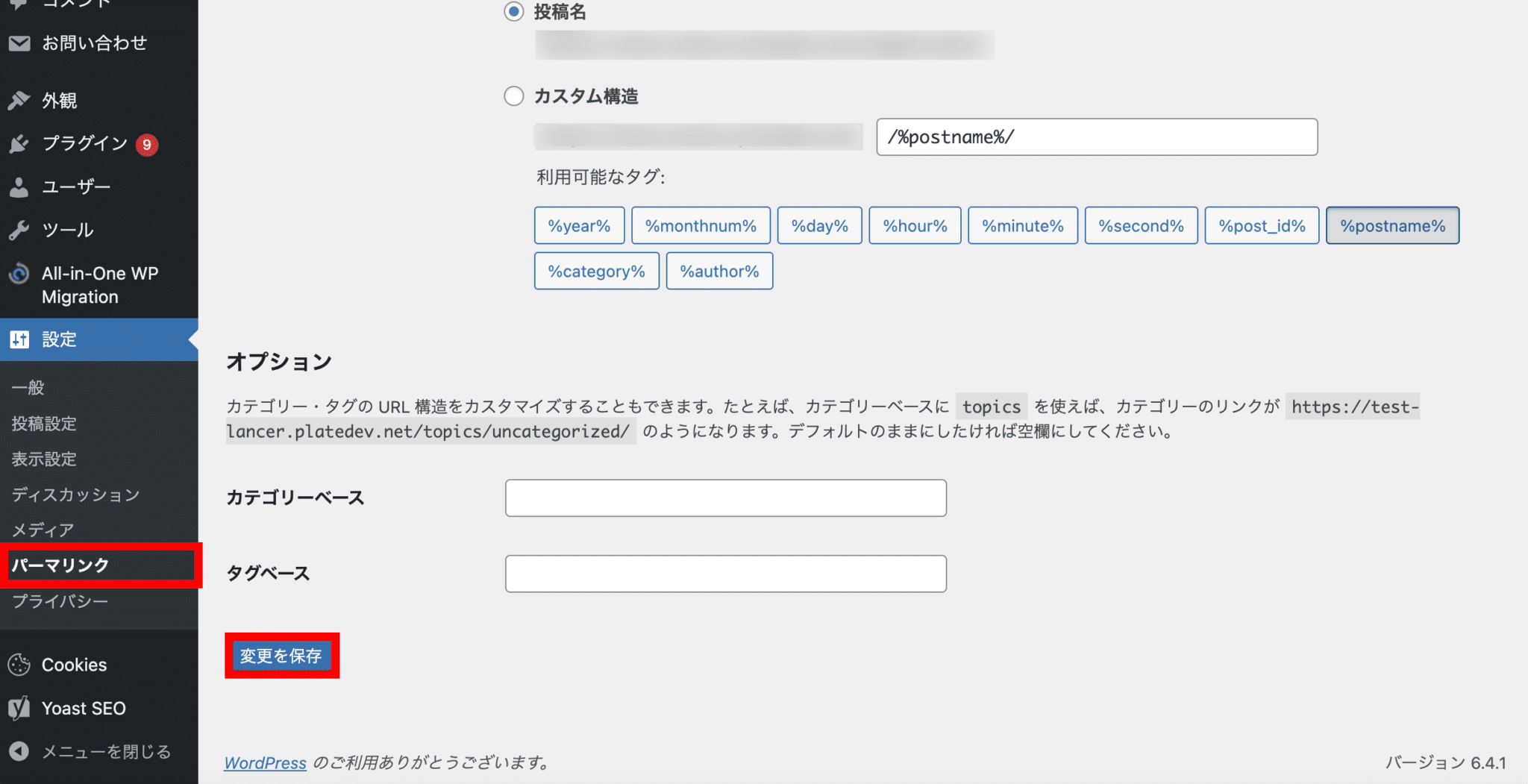Go to ディスカッション settings page
Screen dimensions: 1528x784
(75, 494)
